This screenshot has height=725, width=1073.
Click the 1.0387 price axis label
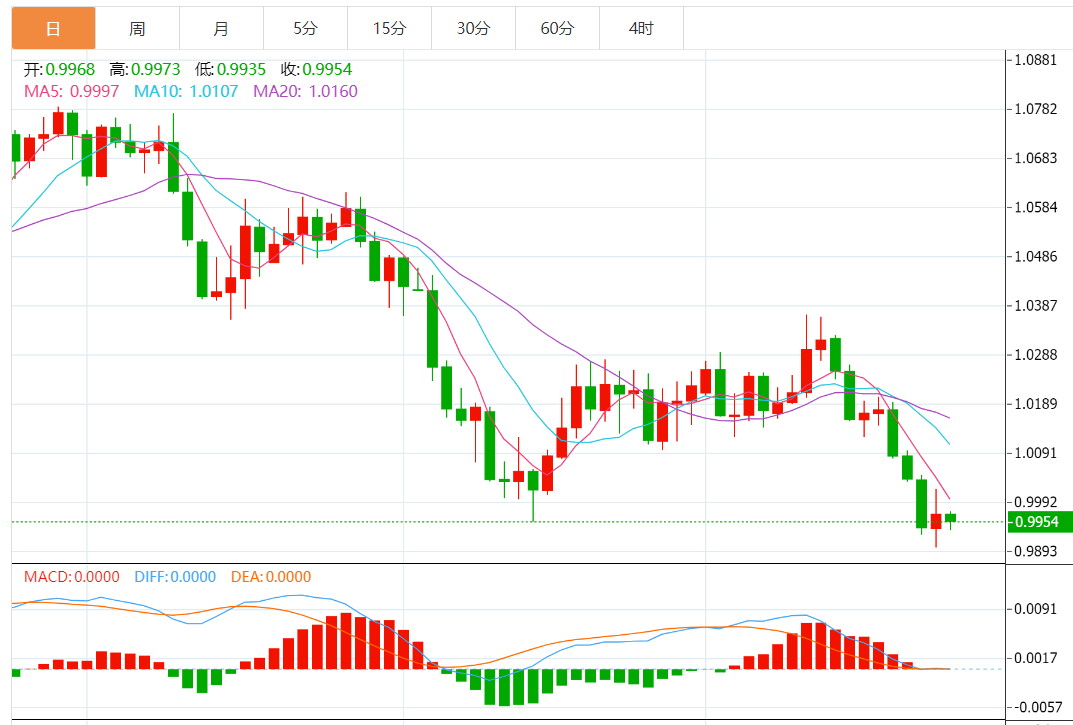(x=1035, y=305)
